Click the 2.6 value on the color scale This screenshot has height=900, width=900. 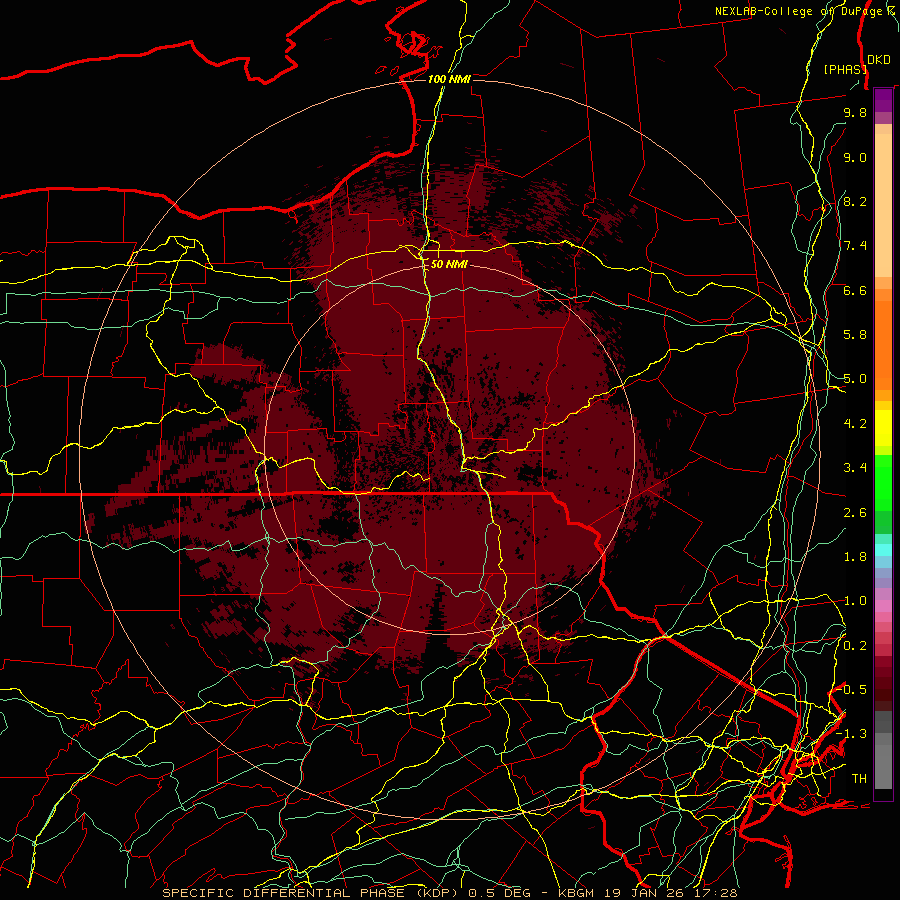(855, 513)
